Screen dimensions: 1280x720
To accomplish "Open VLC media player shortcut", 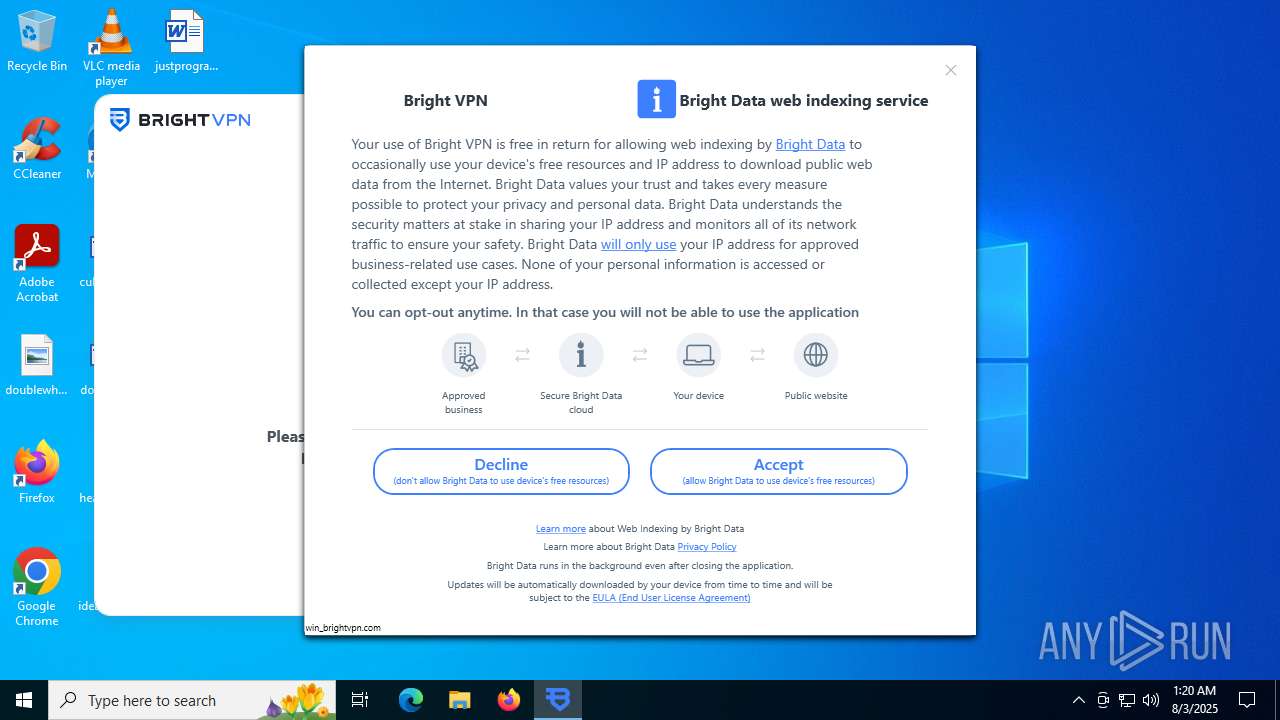I will point(111,47).
